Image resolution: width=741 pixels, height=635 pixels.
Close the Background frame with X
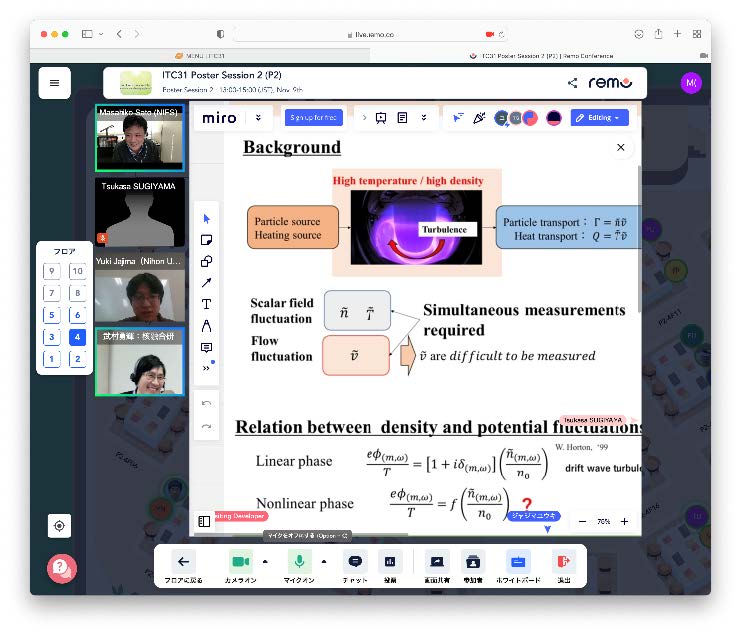pyautogui.click(x=620, y=147)
